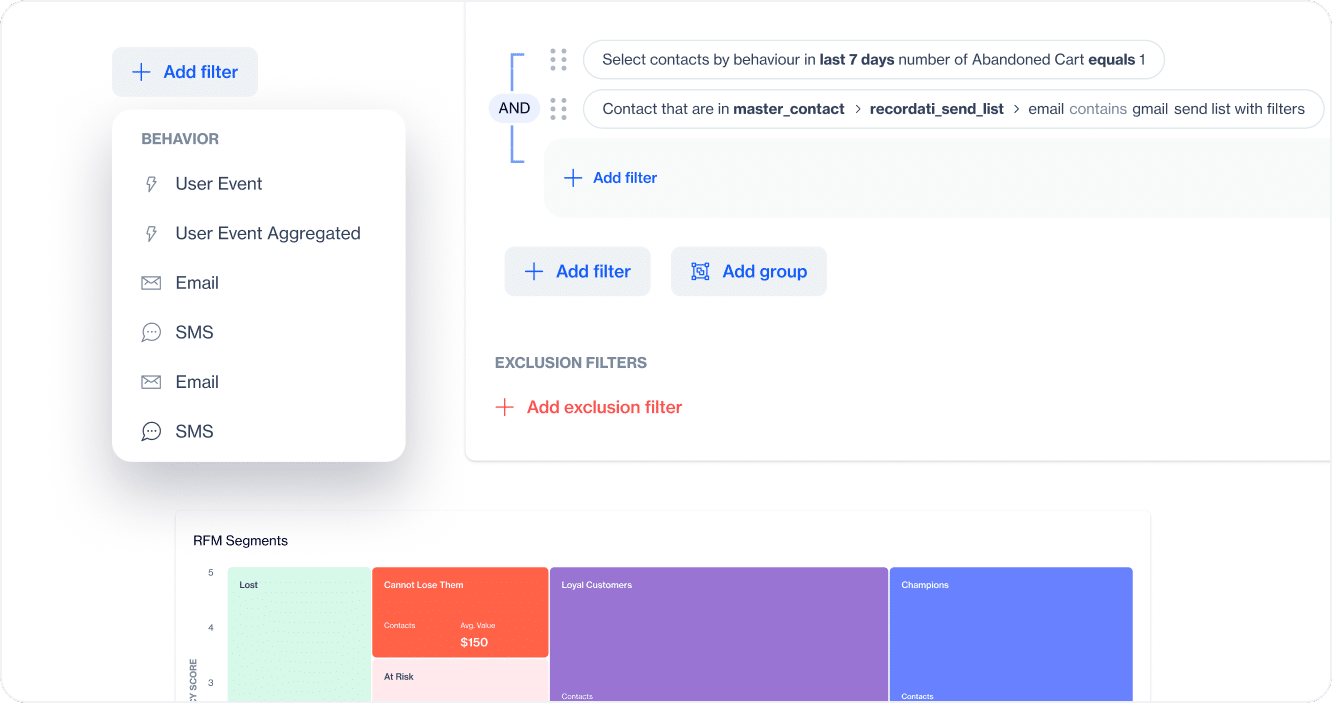
Task: Click the 'Add exclusion filter' link
Action: [603, 406]
